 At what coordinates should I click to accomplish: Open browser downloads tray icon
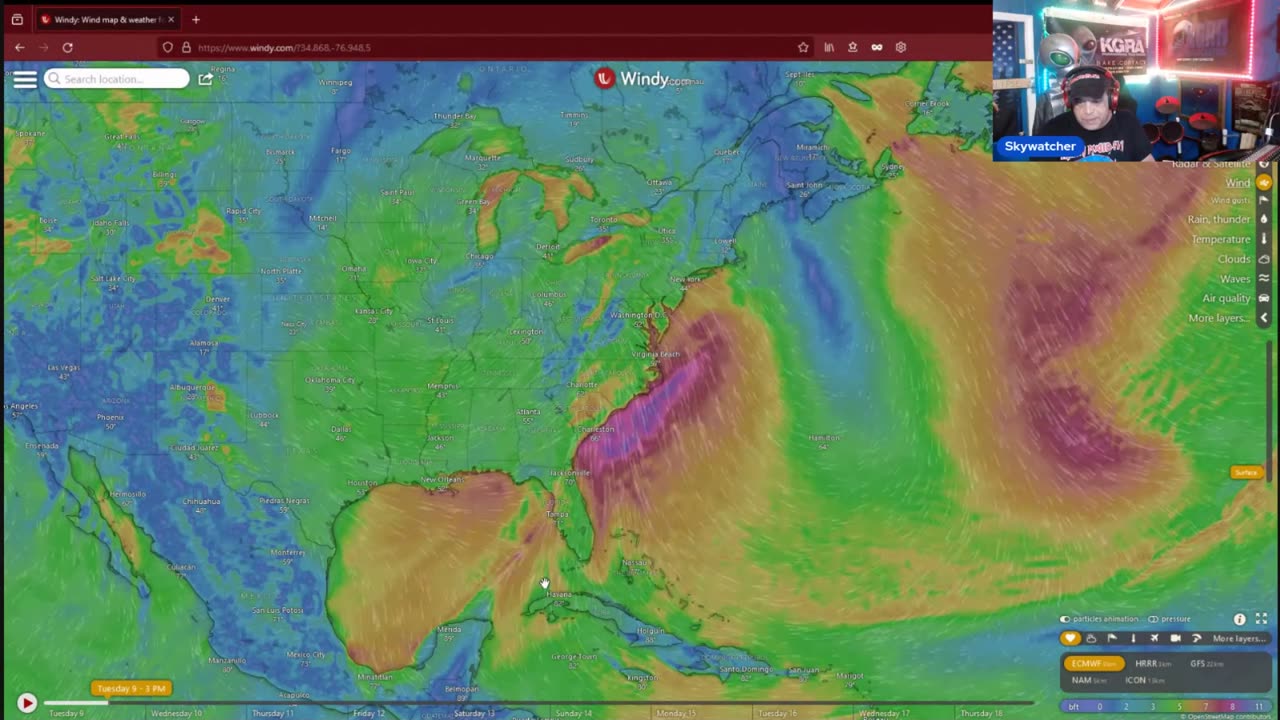[x=852, y=47]
